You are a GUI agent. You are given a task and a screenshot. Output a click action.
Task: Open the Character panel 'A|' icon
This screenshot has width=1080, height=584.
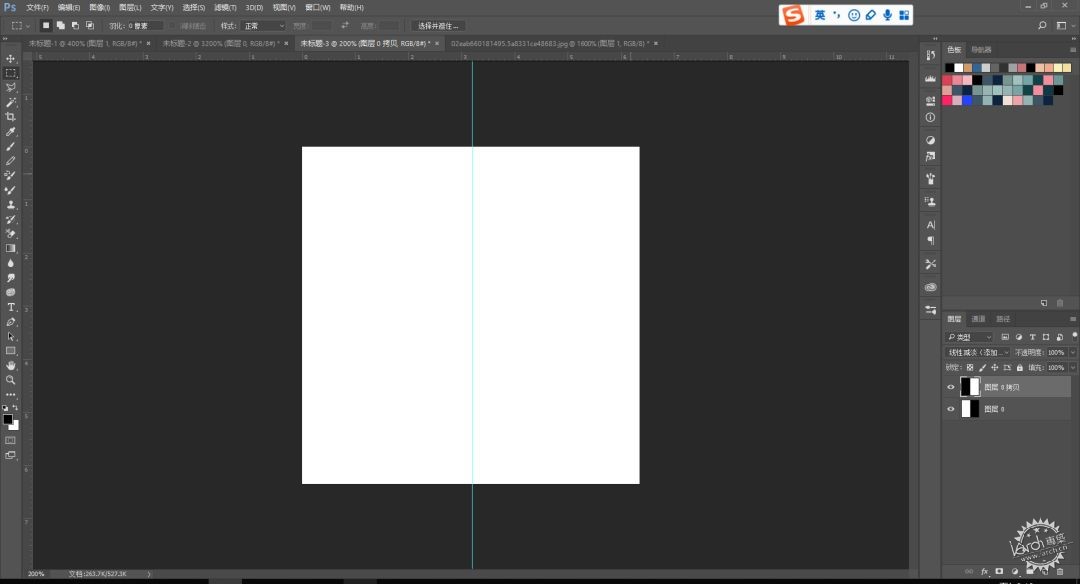tap(931, 225)
